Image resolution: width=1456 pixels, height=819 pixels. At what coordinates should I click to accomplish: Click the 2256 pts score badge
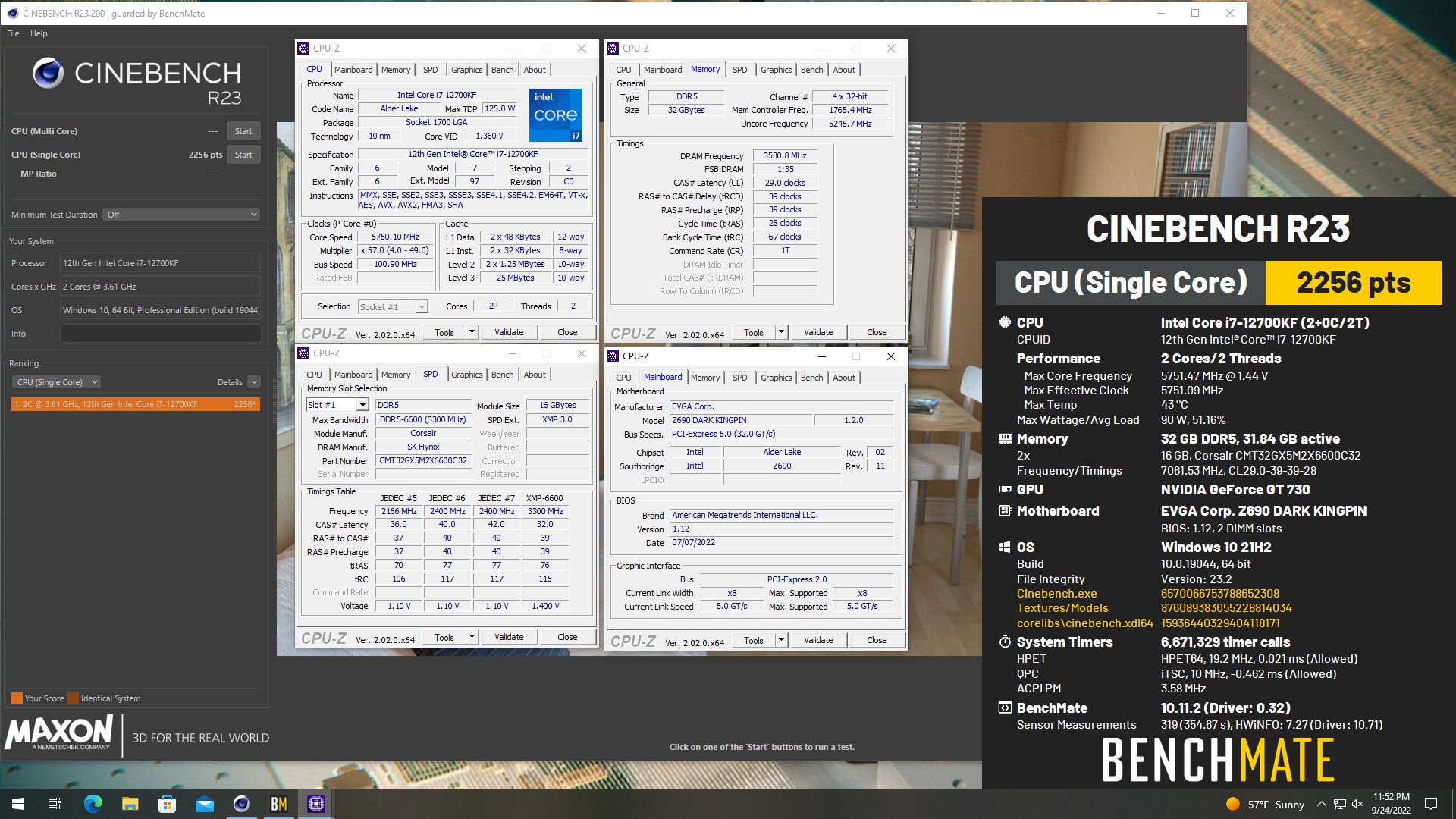pos(1354,283)
